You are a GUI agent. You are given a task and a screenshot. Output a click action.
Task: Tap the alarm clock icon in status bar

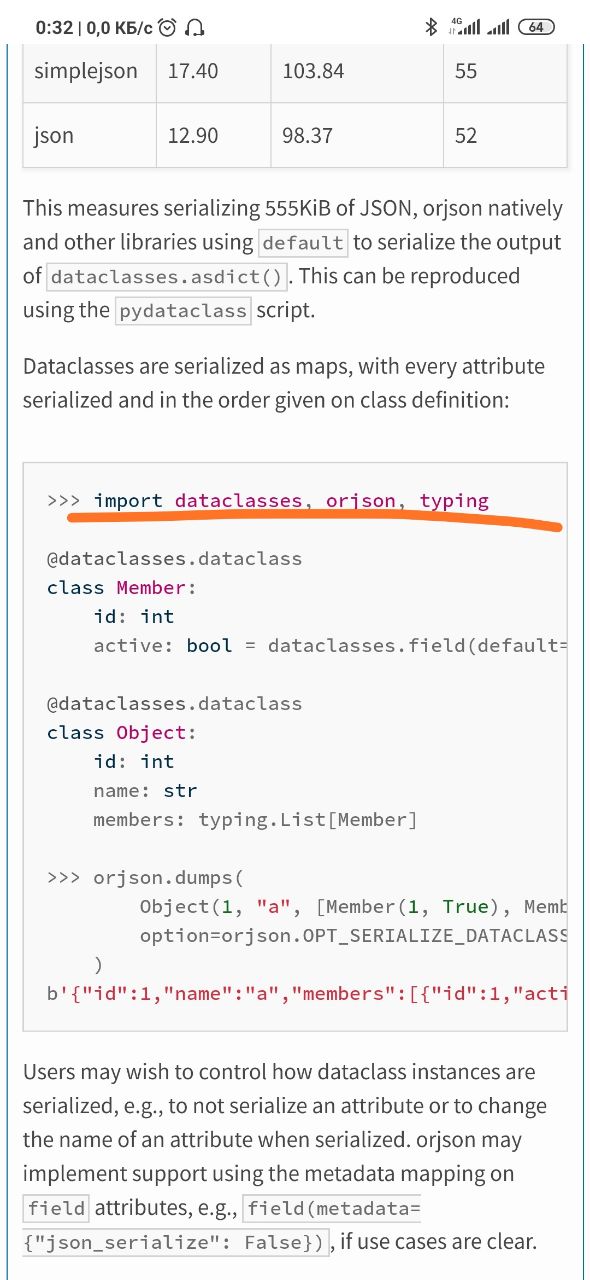(x=168, y=27)
